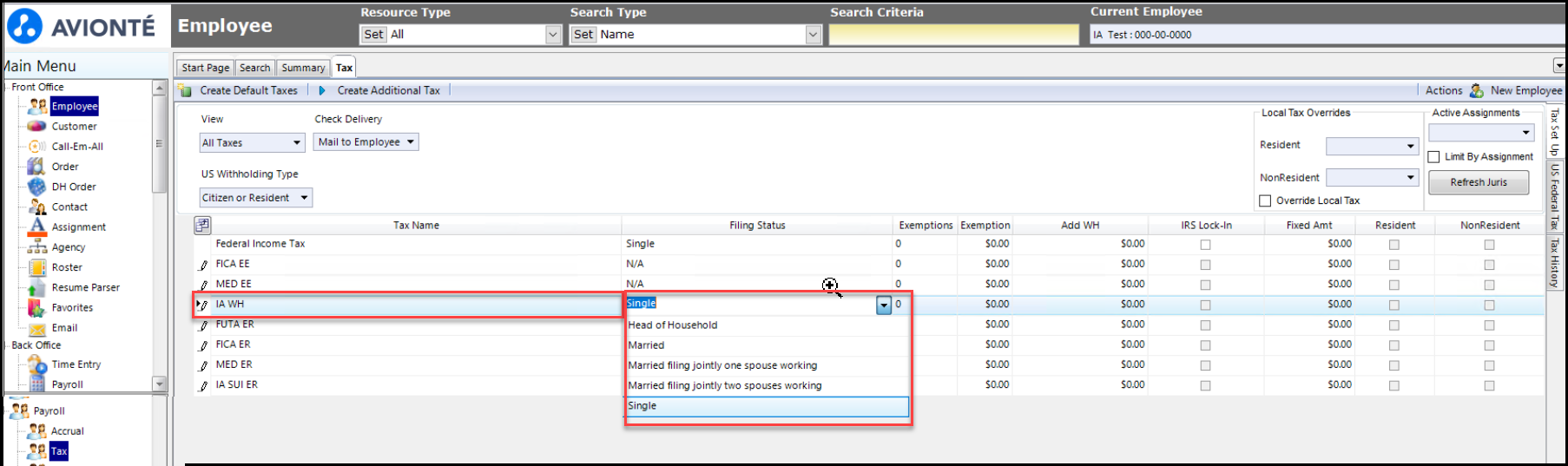Open the Tax icon under Payroll

click(x=36, y=450)
